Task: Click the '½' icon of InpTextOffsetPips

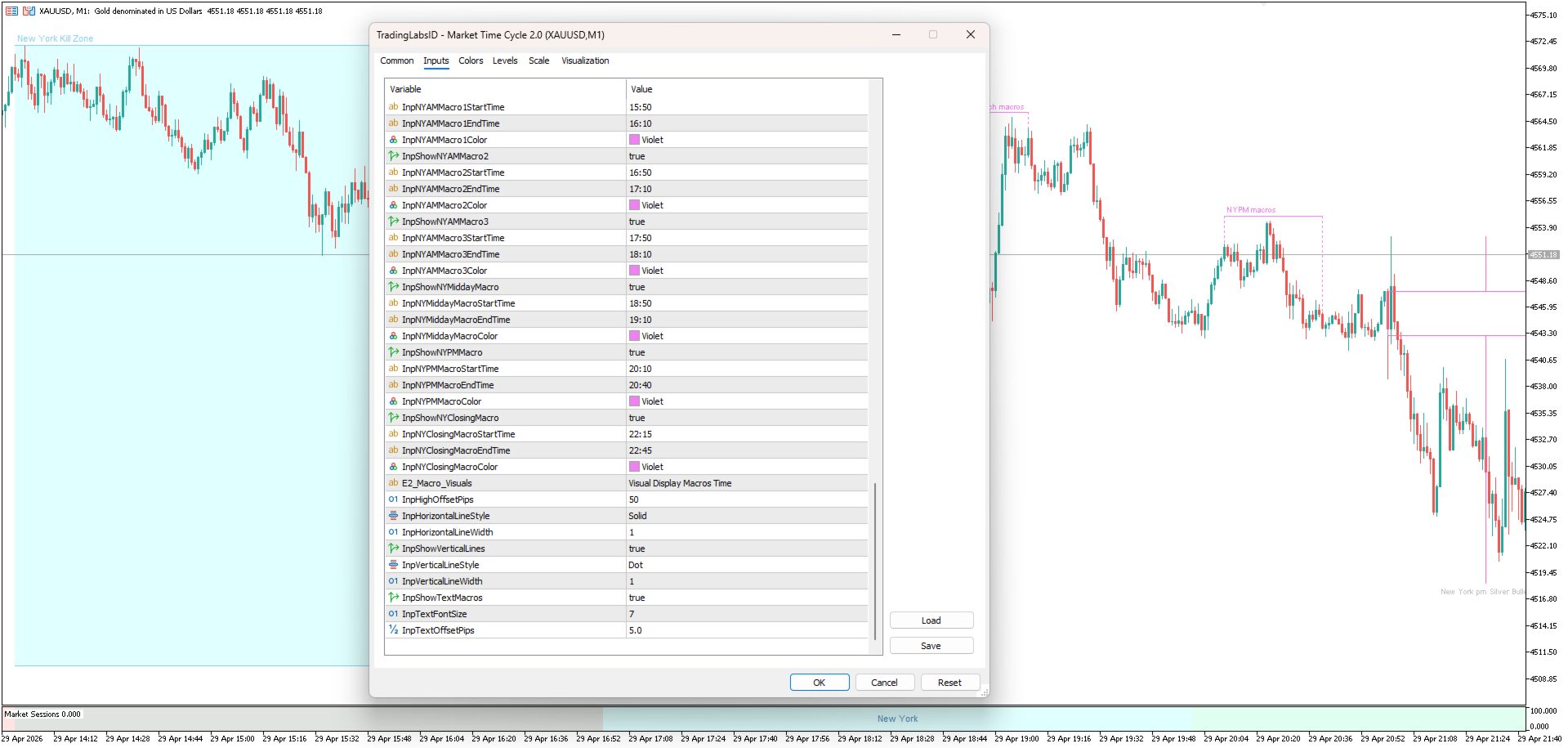Action: click(x=393, y=630)
